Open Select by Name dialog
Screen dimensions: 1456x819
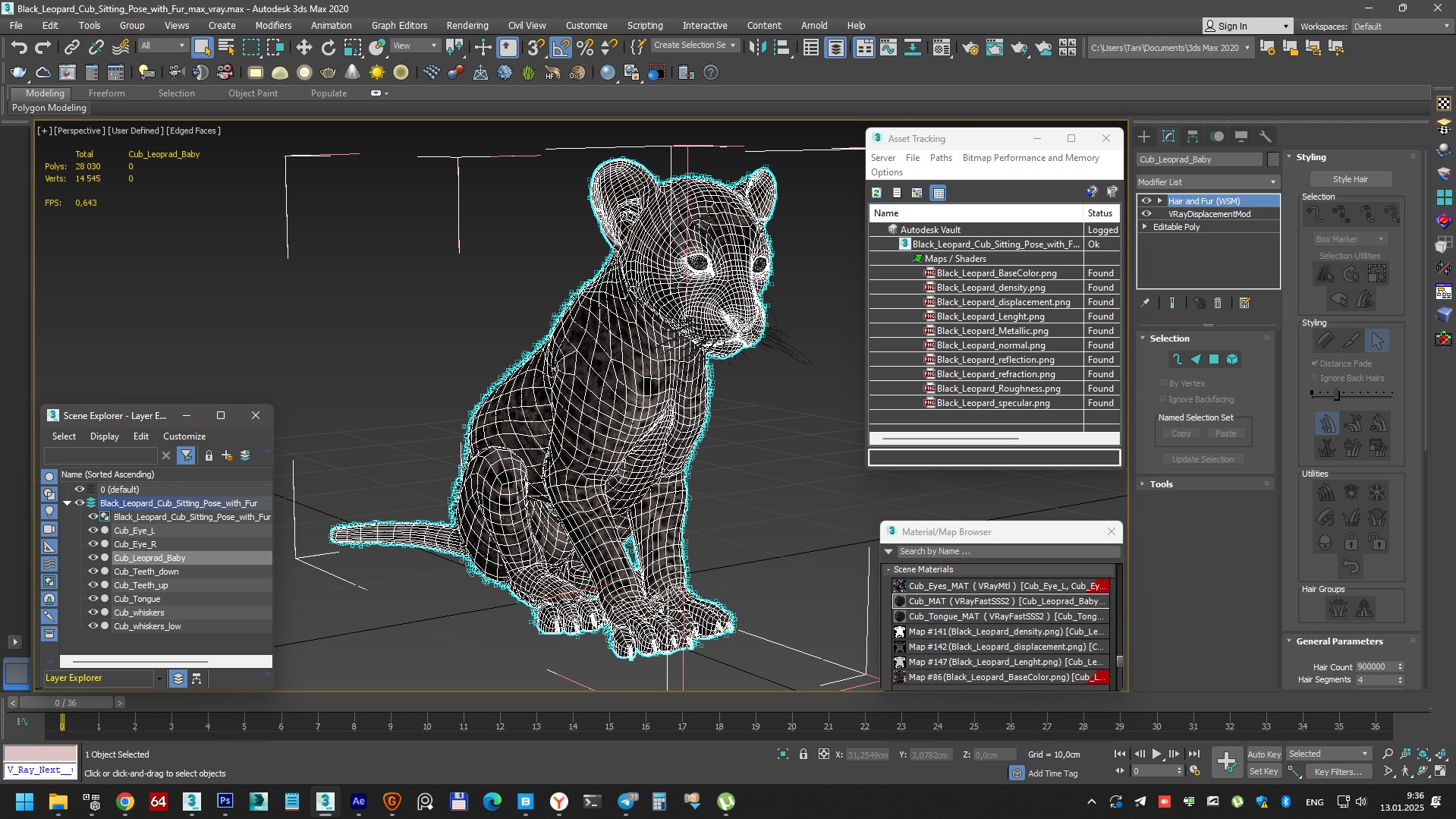(226, 48)
